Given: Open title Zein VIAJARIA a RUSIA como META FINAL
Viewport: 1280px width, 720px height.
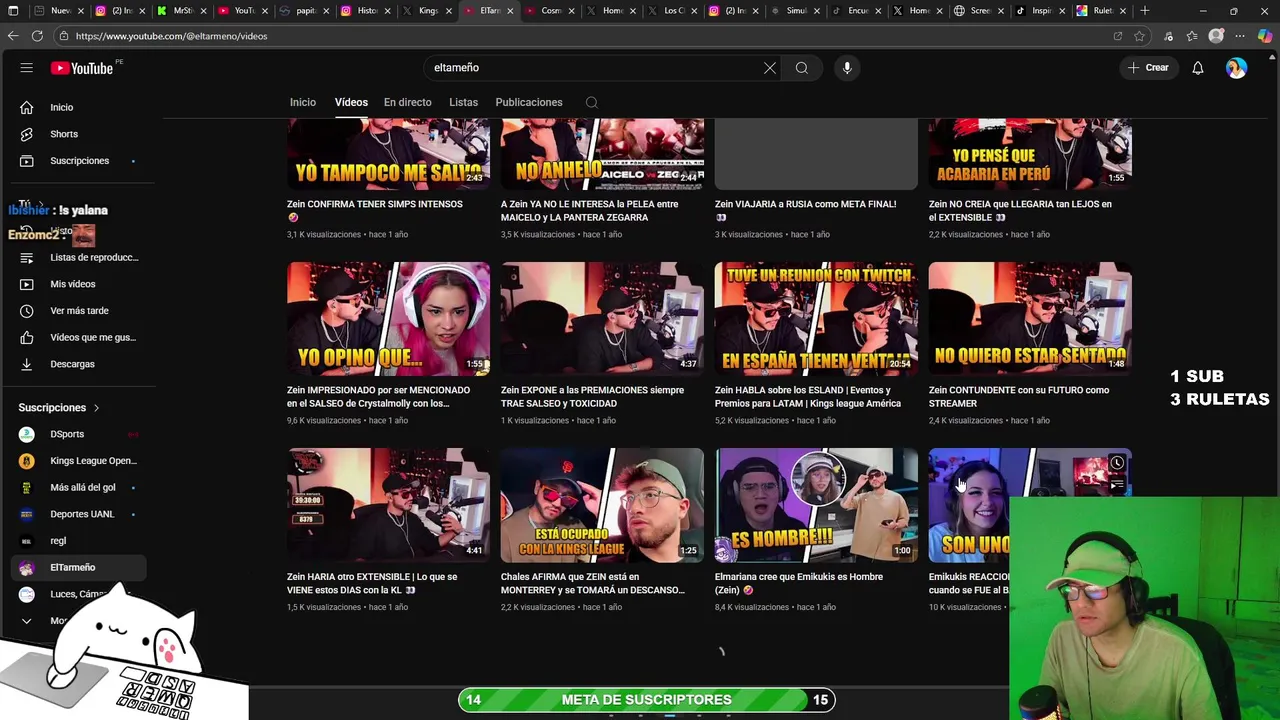Looking at the screenshot, I should (805, 210).
